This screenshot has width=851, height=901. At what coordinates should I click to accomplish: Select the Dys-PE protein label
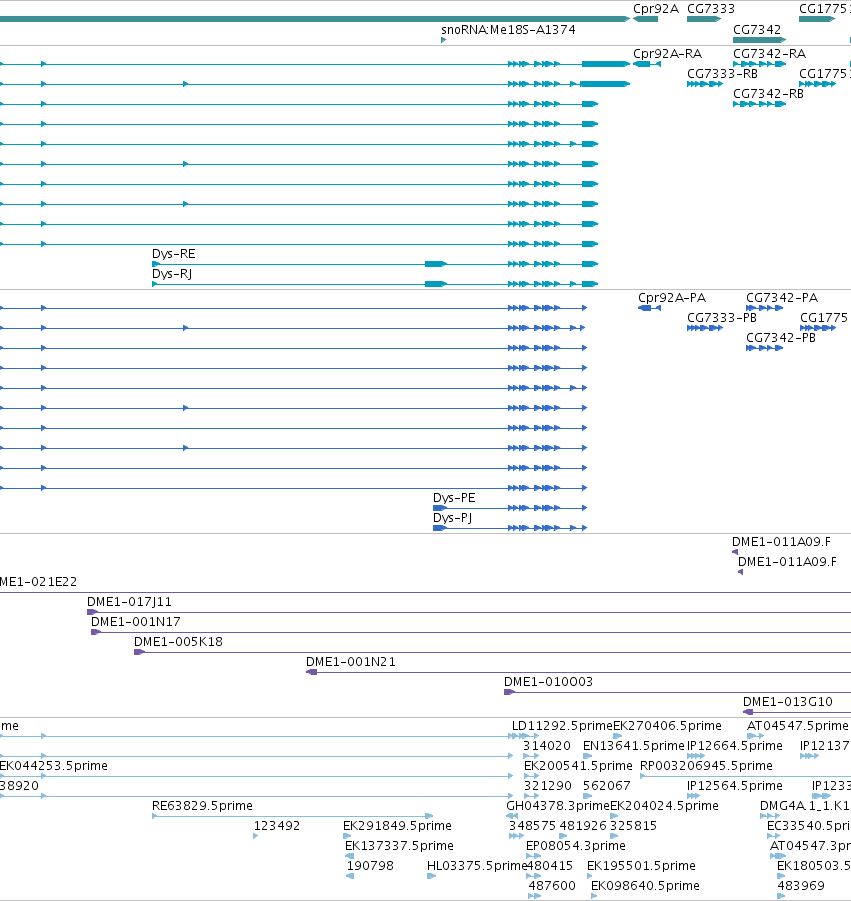pyautogui.click(x=454, y=498)
